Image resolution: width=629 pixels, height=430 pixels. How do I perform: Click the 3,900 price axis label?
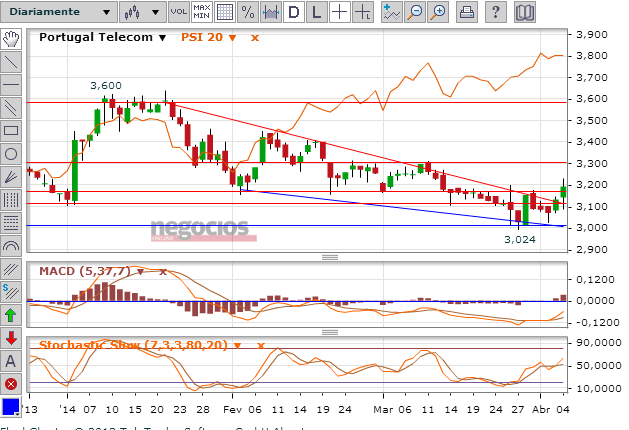click(592, 34)
